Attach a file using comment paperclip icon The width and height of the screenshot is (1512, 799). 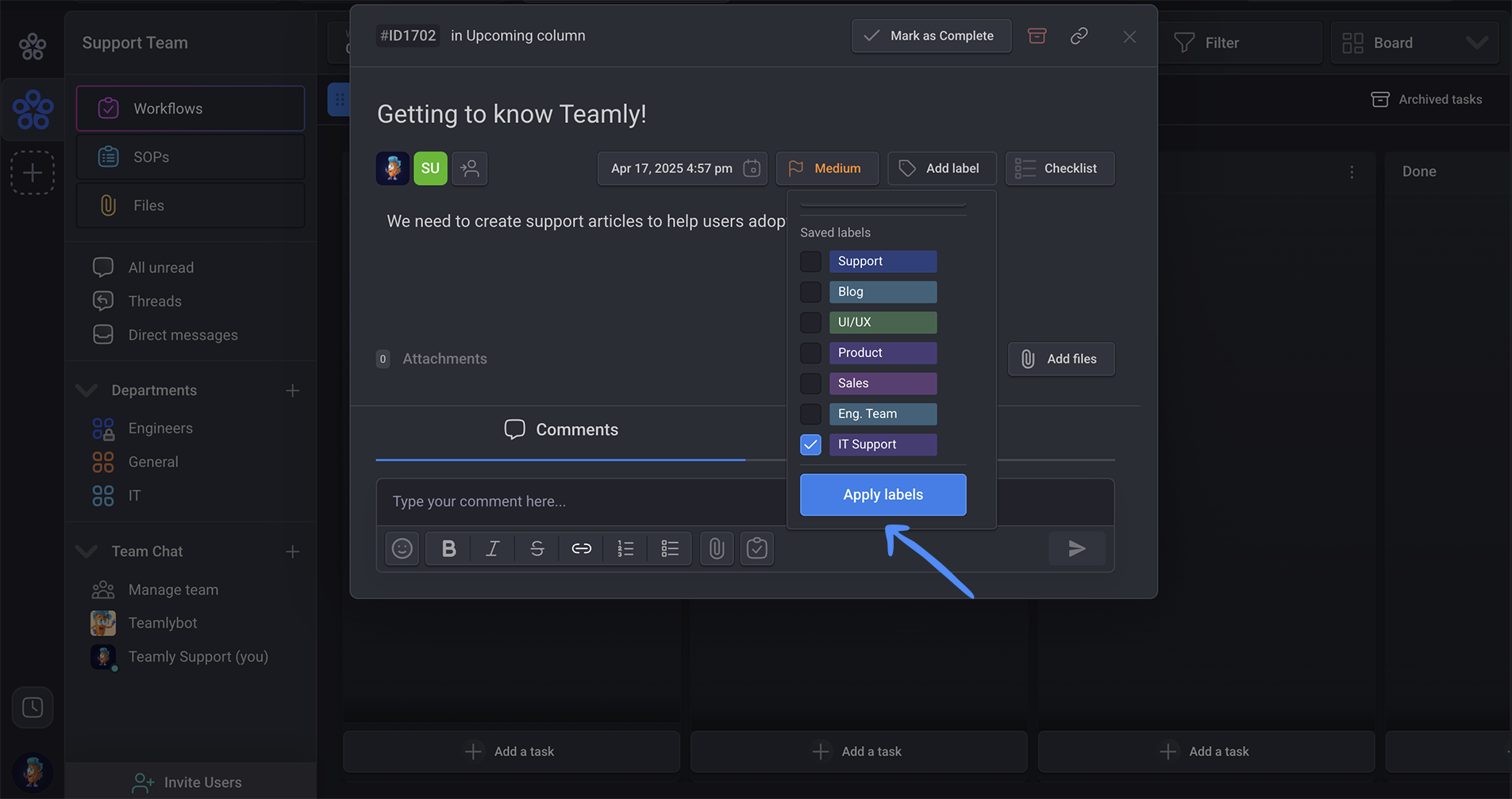point(717,548)
